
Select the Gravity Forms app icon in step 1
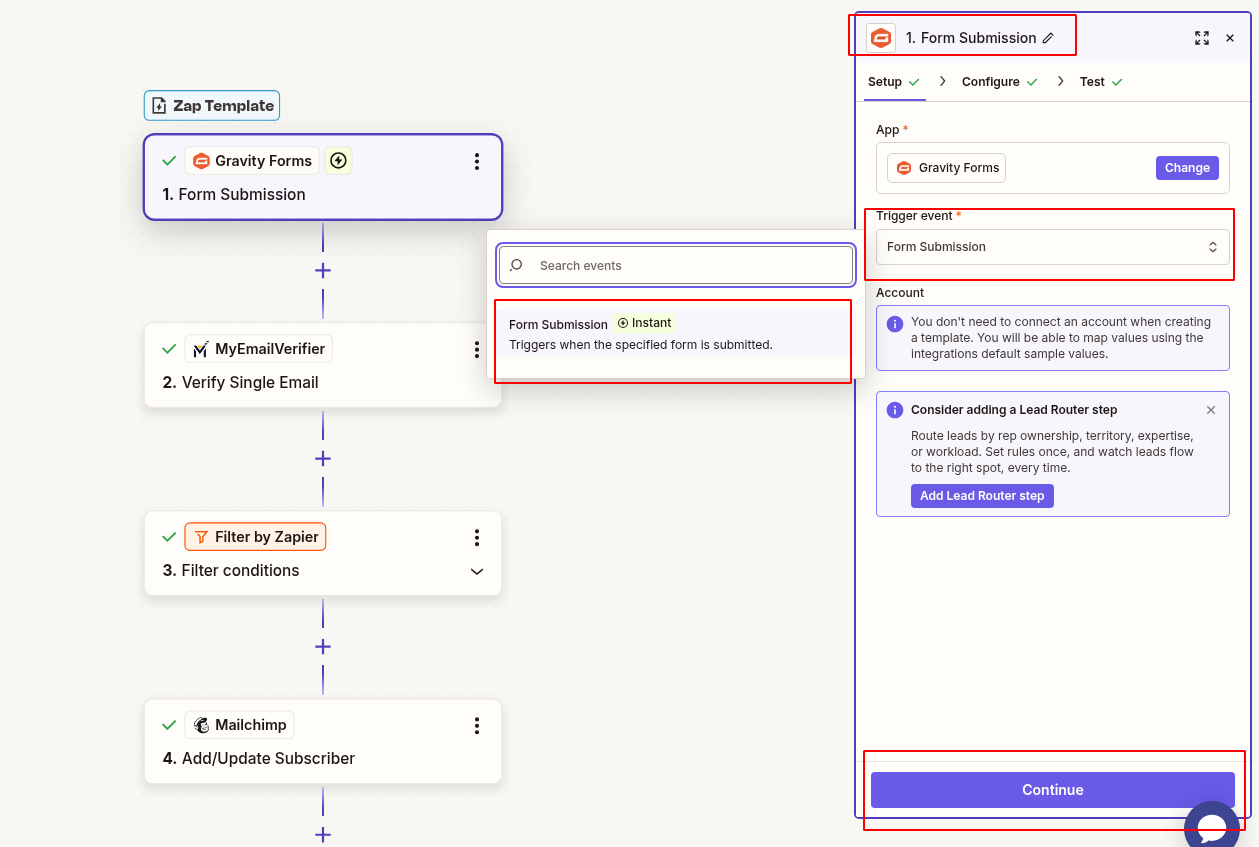pyautogui.click(x=201, y=160)
